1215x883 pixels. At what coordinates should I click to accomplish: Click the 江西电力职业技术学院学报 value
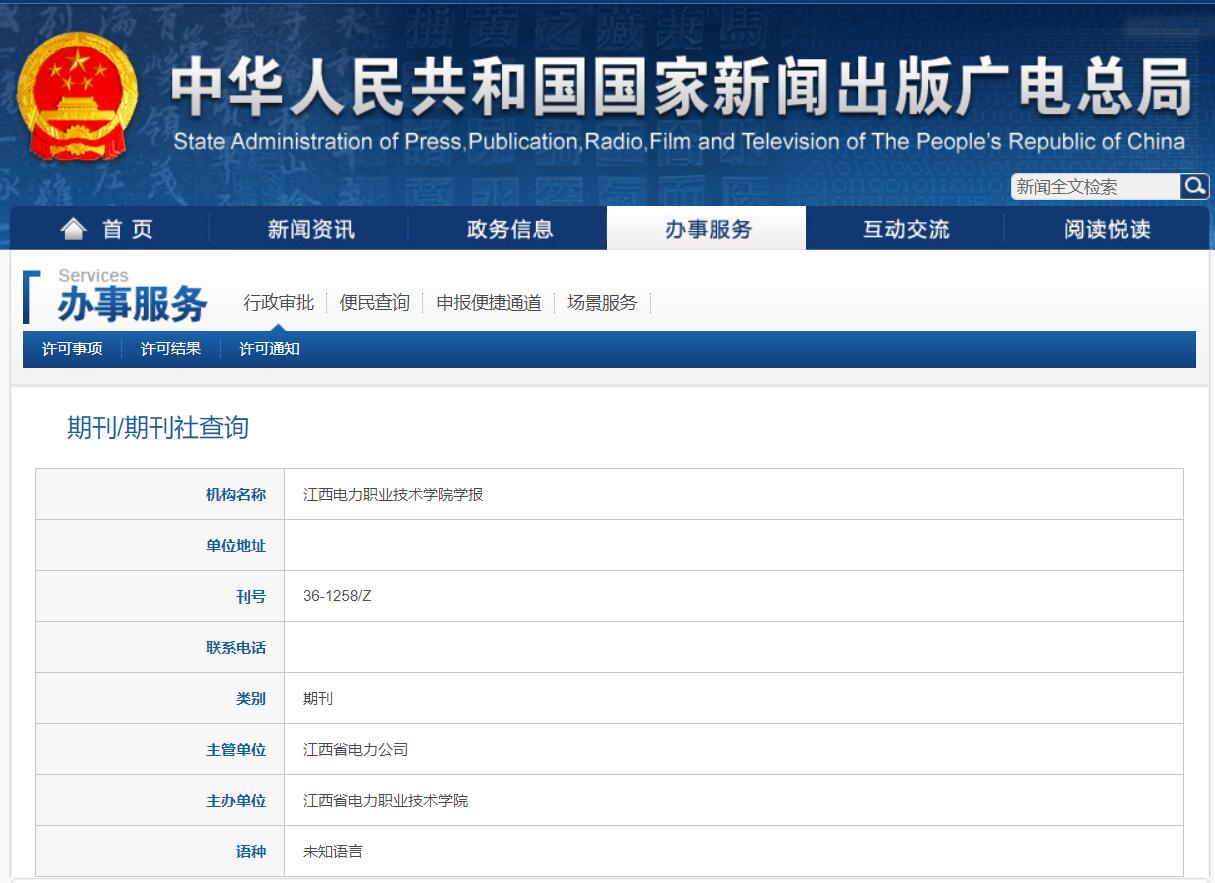[x=393, y=494]
